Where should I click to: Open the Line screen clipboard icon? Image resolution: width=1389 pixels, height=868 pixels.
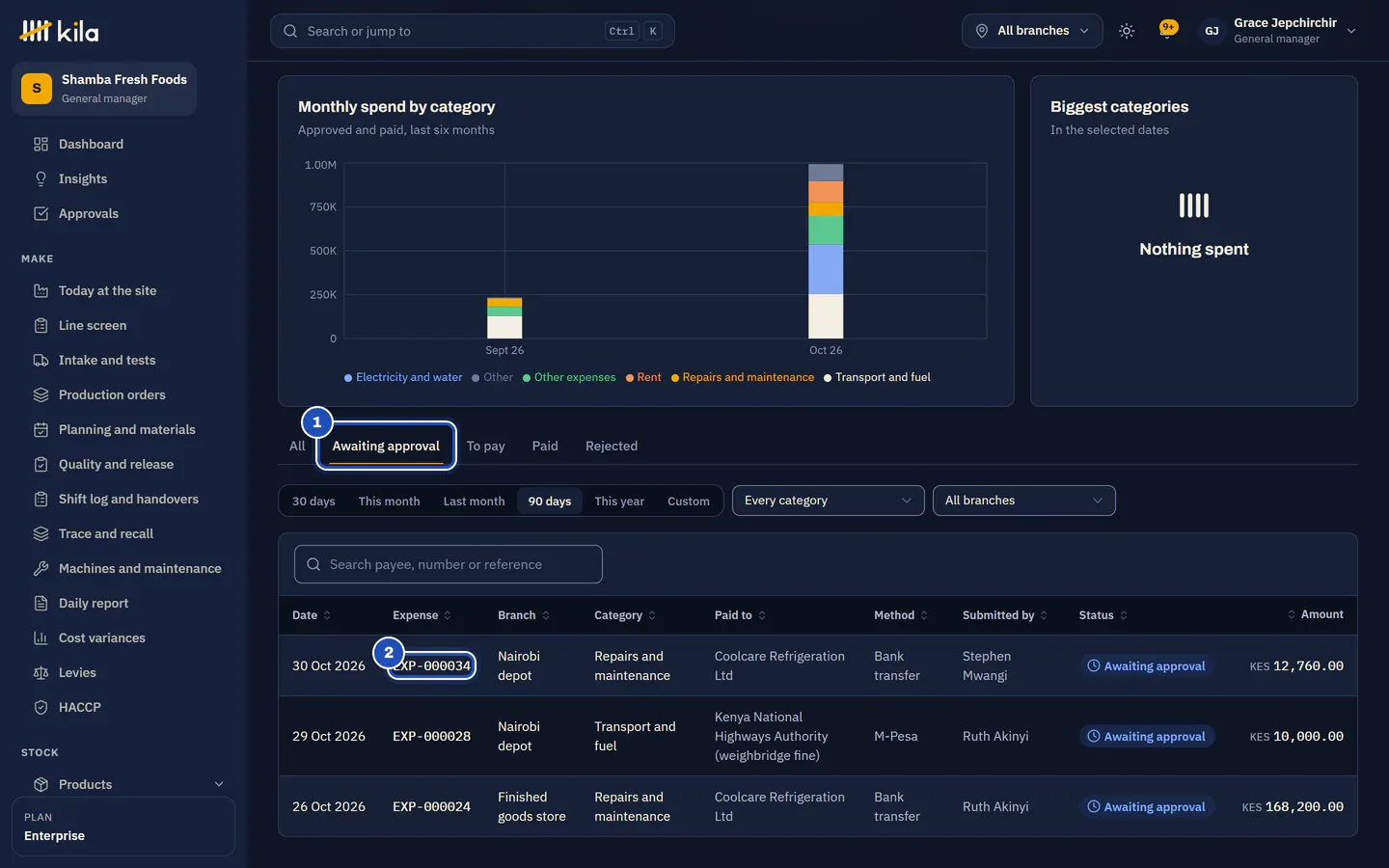tap(41, 326)
